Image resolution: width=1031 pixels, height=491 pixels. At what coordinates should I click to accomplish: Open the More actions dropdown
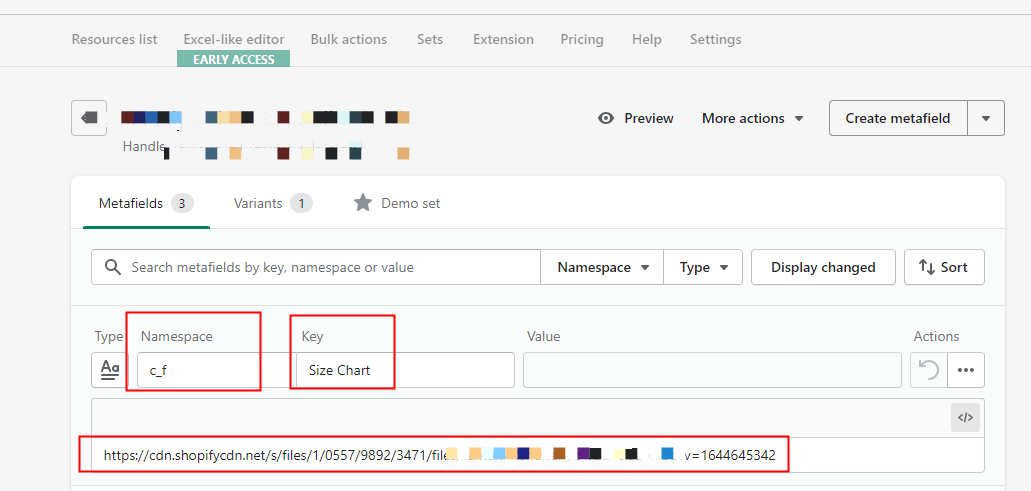pos(753,118)
